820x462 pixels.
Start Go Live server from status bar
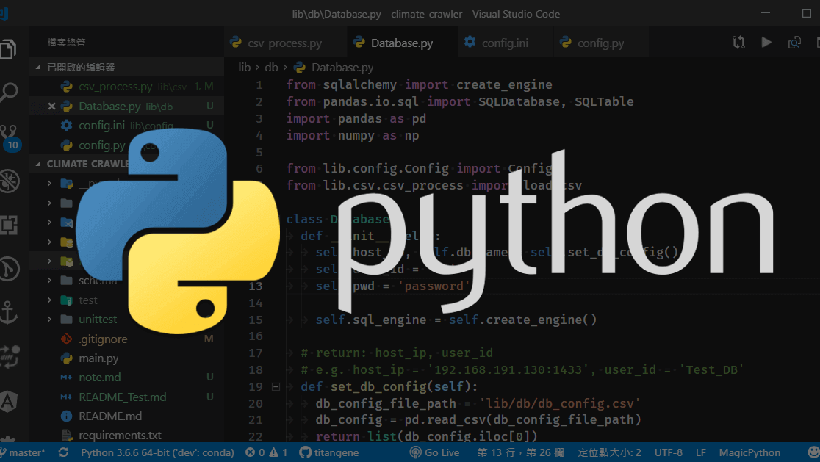coord(435,453)
